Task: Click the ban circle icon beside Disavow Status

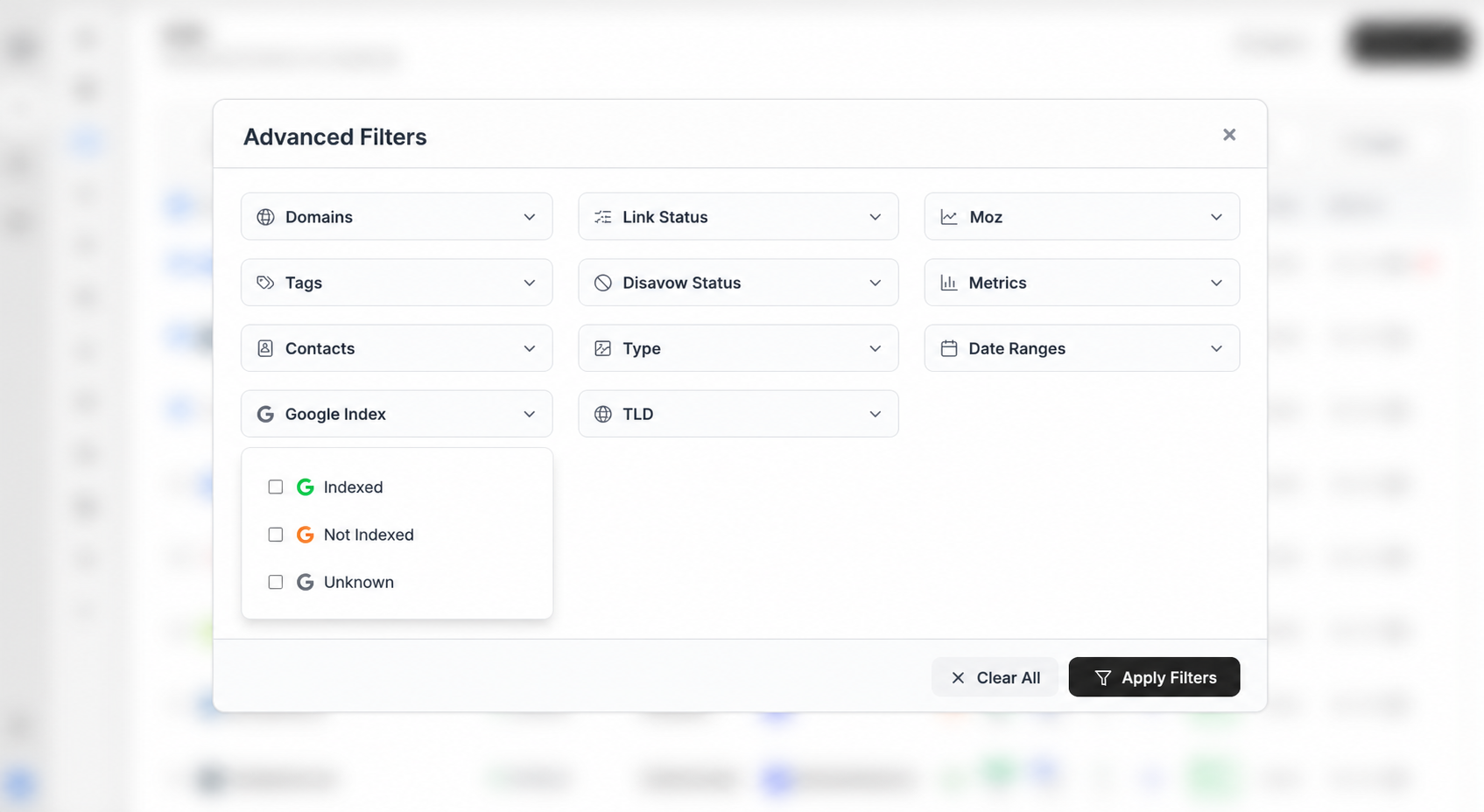Action: click(x=603, y=283)
